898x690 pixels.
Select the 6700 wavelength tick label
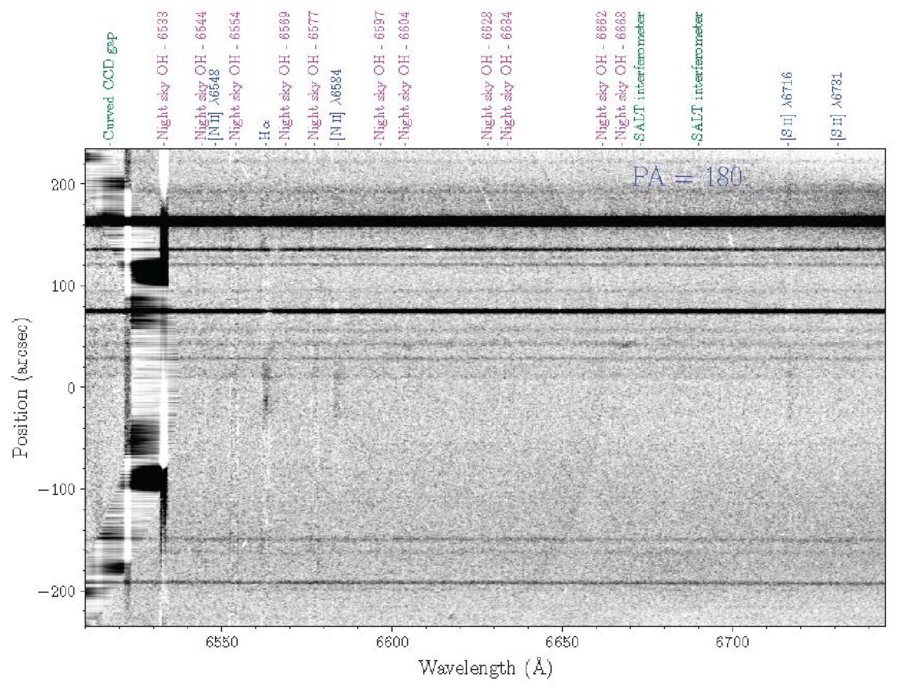coord(732,642)
